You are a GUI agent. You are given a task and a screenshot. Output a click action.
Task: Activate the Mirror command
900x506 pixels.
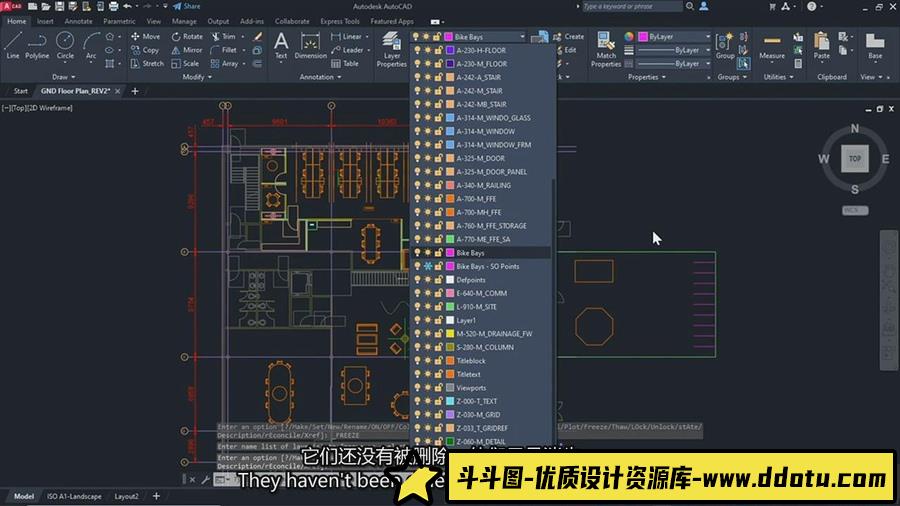click(187, 50)
